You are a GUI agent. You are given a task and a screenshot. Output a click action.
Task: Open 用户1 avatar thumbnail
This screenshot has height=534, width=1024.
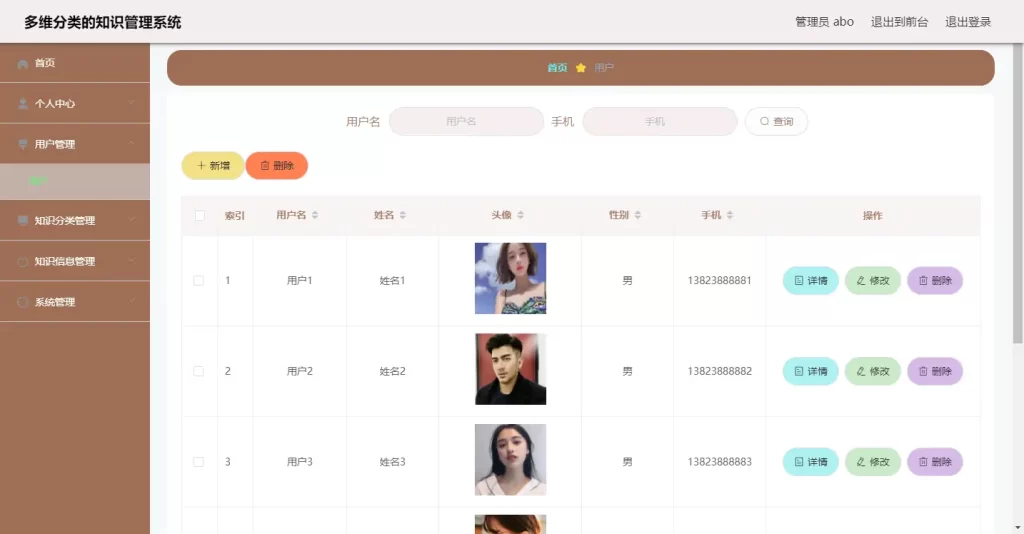(x=510, y=279)
